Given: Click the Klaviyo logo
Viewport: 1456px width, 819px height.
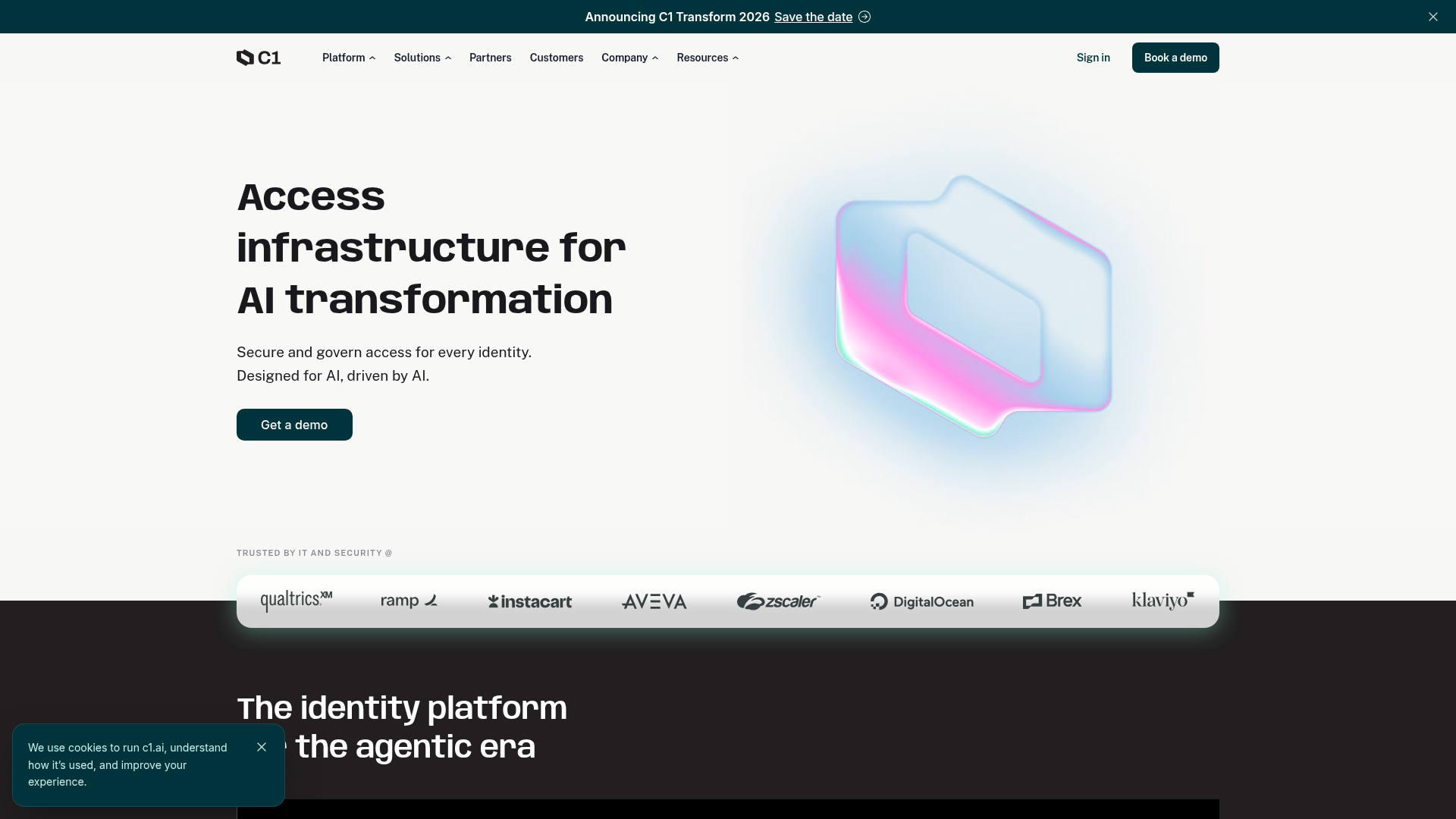Looking at the screenshot, I should pyautogui.click(x=1163, y=601).
